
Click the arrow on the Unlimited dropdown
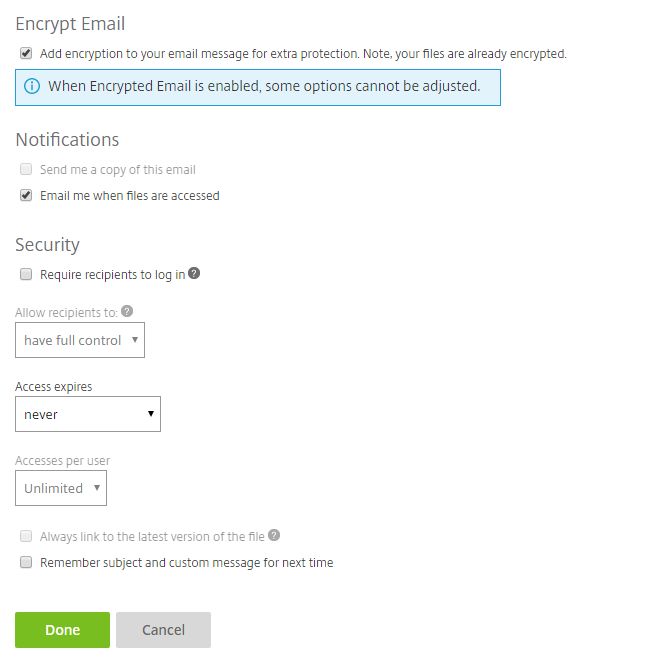coord(97,488)
